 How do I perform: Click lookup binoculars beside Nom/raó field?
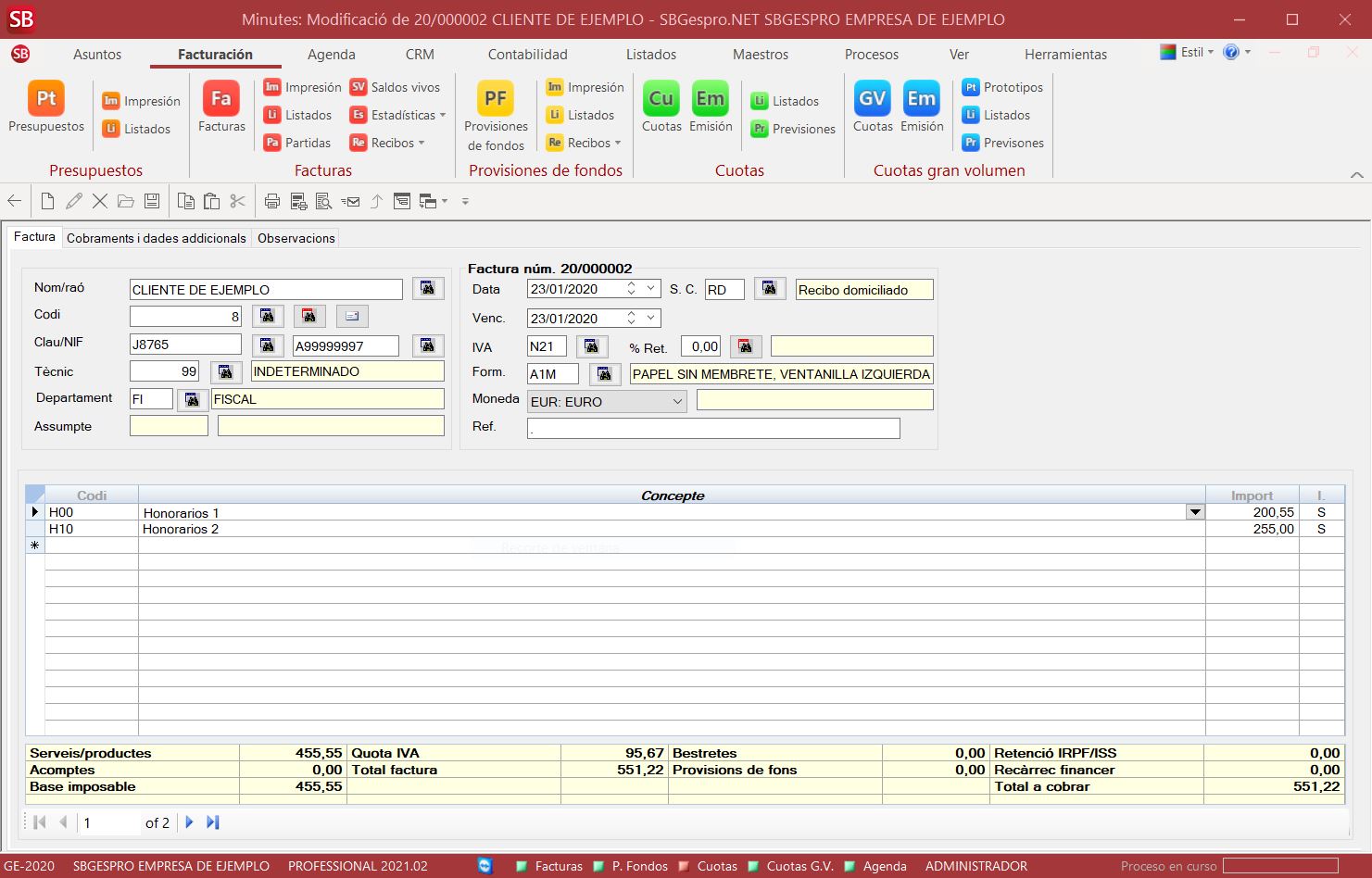pyautogui.click(x=427, y=289)
